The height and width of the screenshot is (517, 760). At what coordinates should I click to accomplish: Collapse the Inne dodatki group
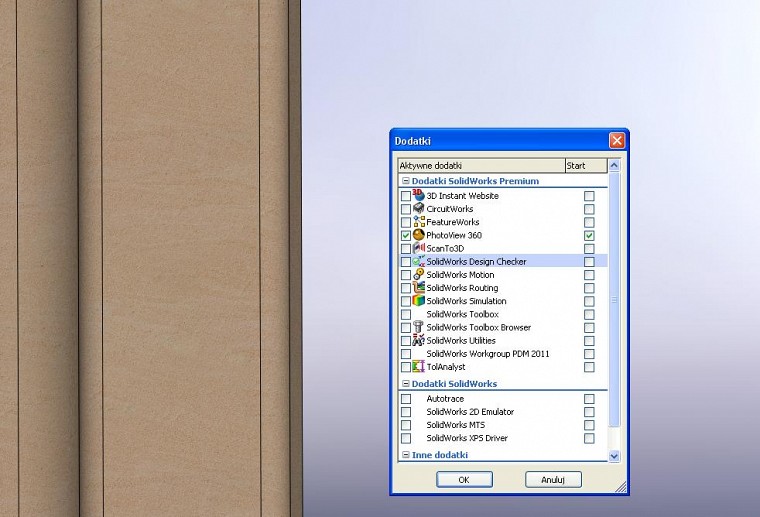coord(406,455)
